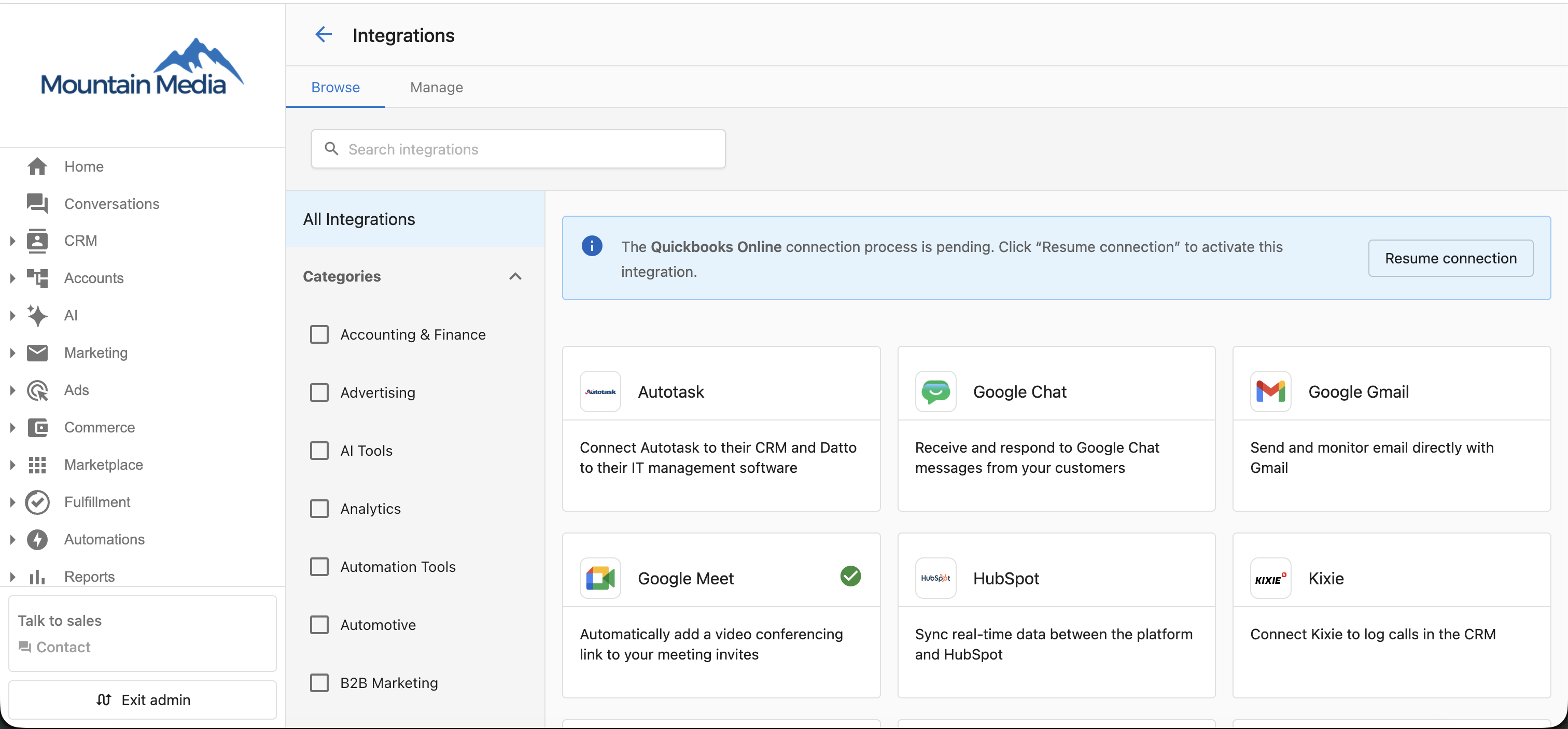Toggle the Automotive category checkbox

(x=319, y=625)
